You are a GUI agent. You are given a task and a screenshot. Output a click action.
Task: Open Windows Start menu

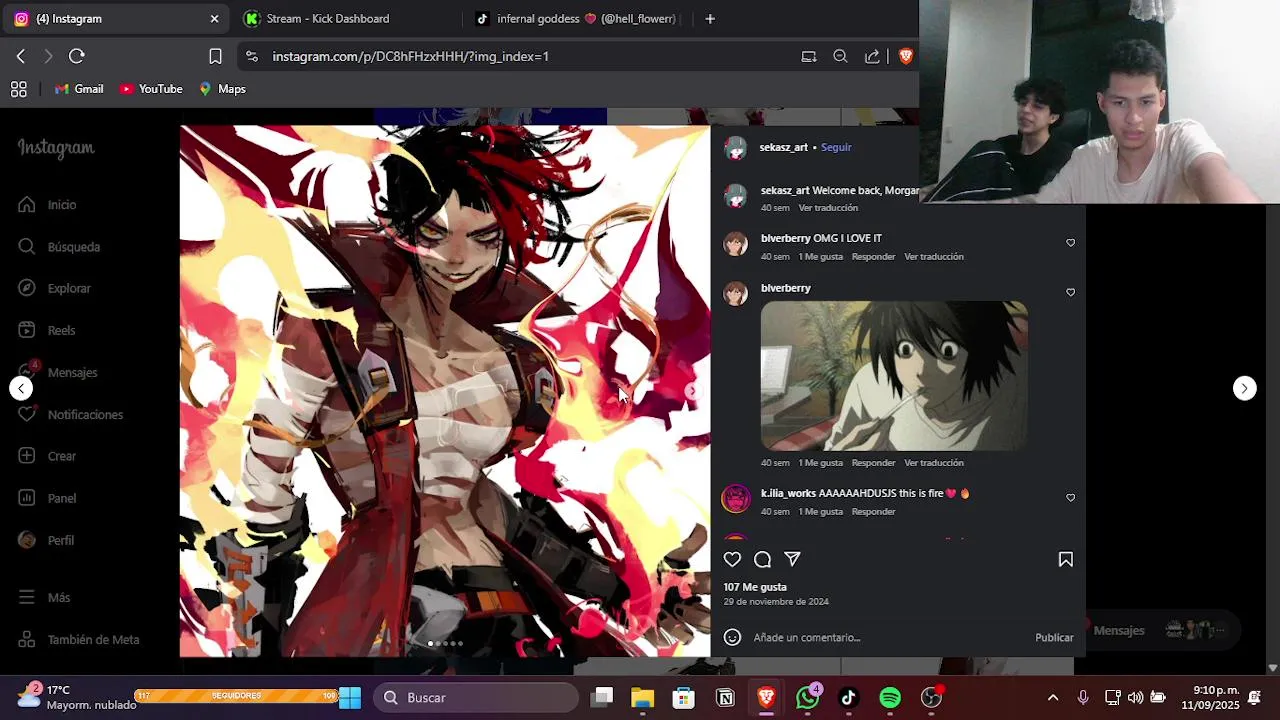tap(350, 697)
